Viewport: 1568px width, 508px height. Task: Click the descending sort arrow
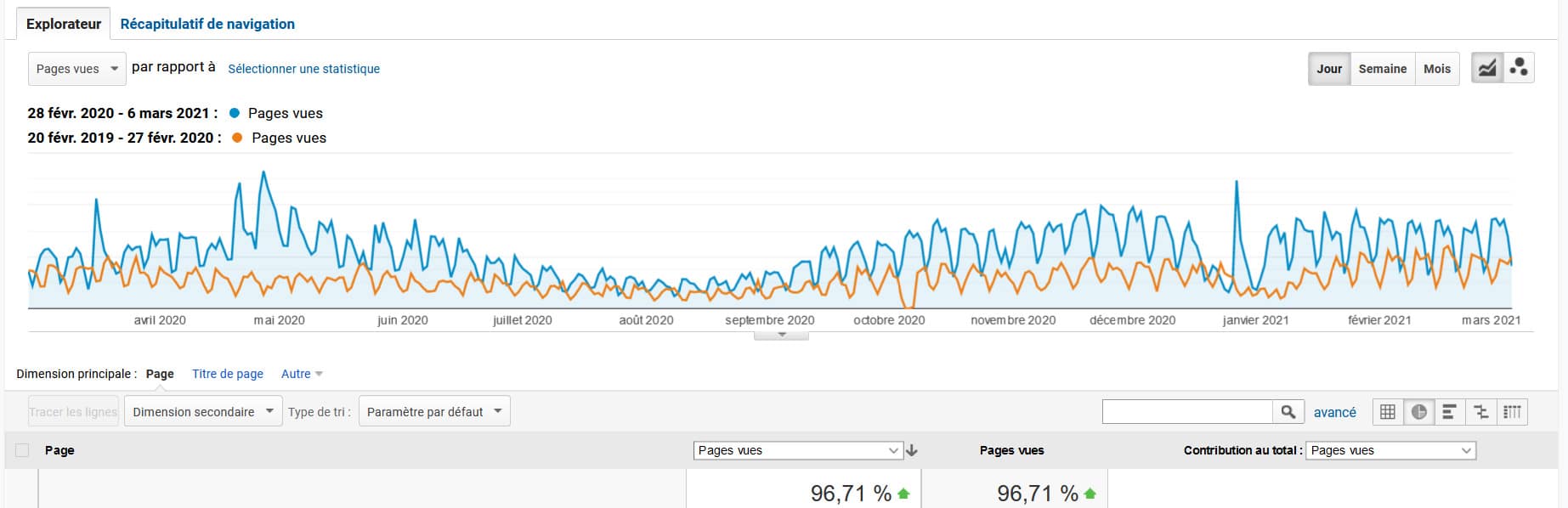tap(912, 451)
